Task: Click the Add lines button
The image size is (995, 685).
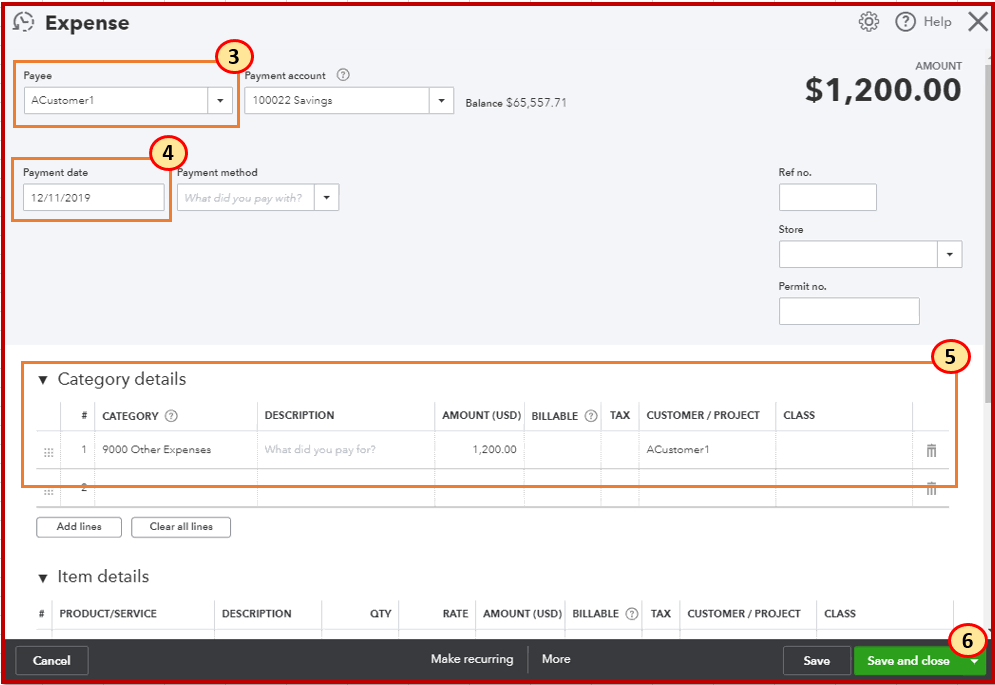Action: click(79, 527)
